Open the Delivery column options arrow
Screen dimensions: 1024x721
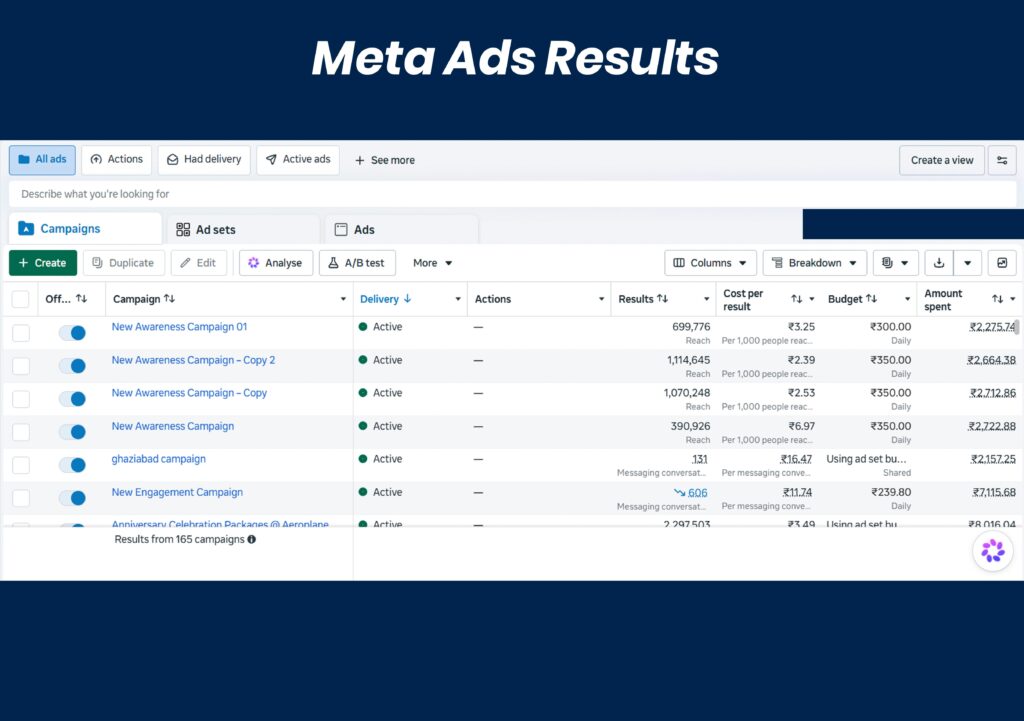tap(458, 299)
